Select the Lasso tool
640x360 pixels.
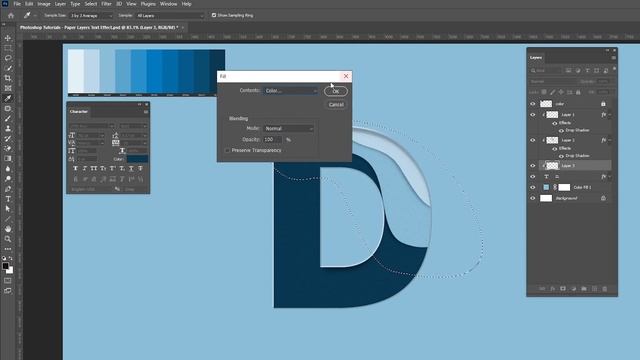(x=8, y=58)
